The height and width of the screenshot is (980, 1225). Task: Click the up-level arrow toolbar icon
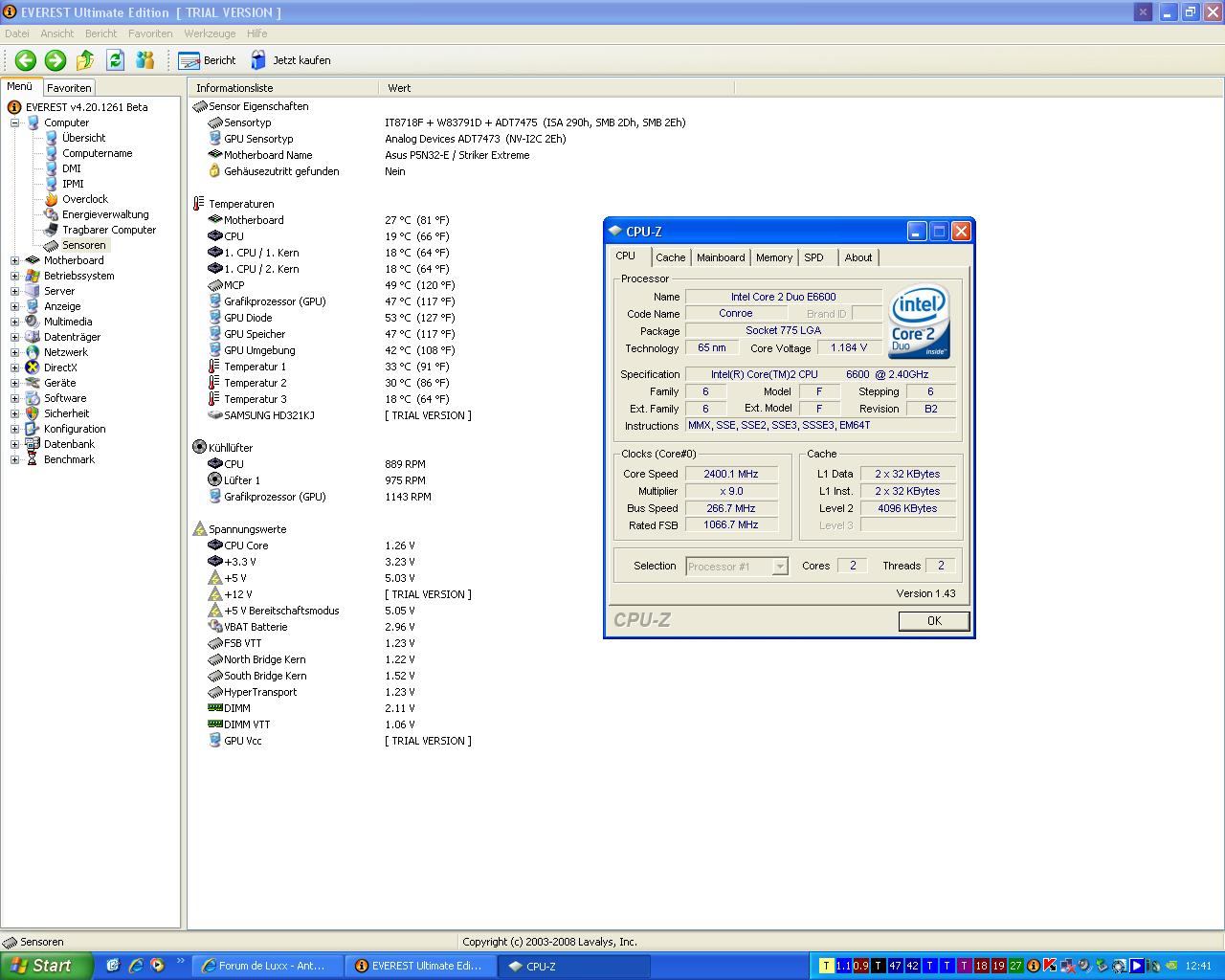[85, 60]
